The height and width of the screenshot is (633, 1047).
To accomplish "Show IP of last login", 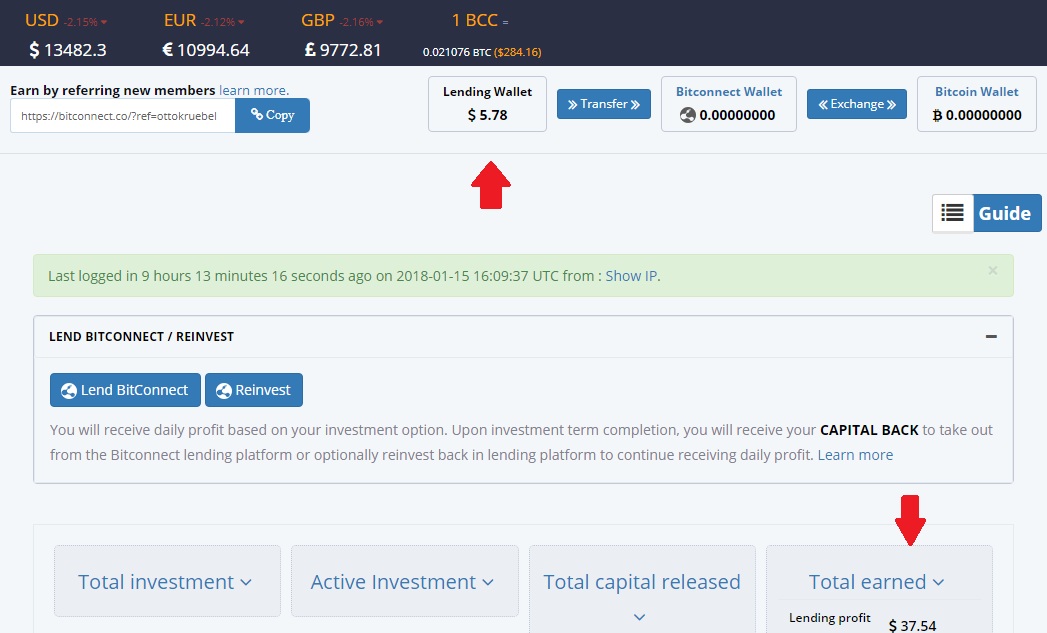I will [x=631, y=276].
